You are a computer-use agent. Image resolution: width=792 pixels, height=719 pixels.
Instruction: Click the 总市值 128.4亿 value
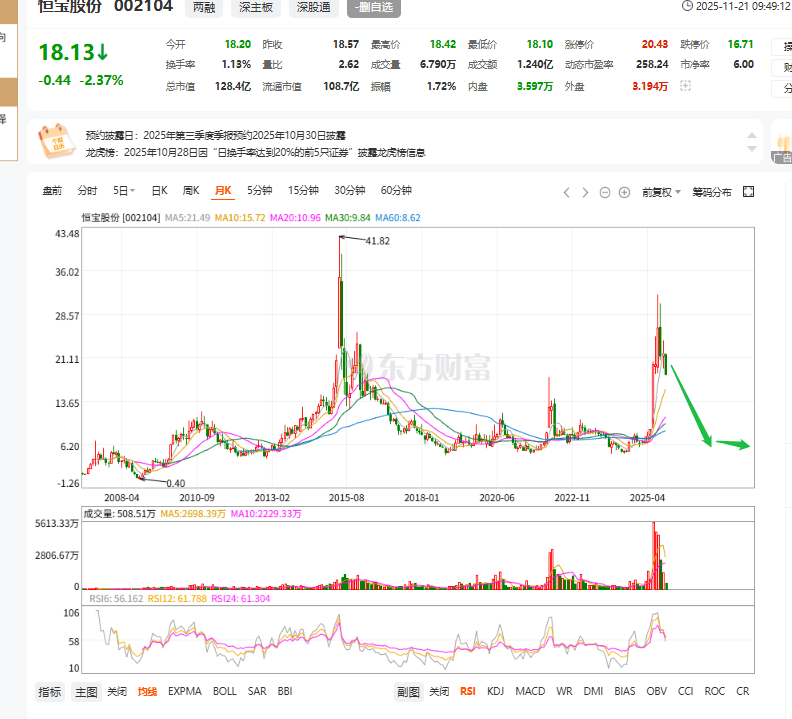point(233,86)
